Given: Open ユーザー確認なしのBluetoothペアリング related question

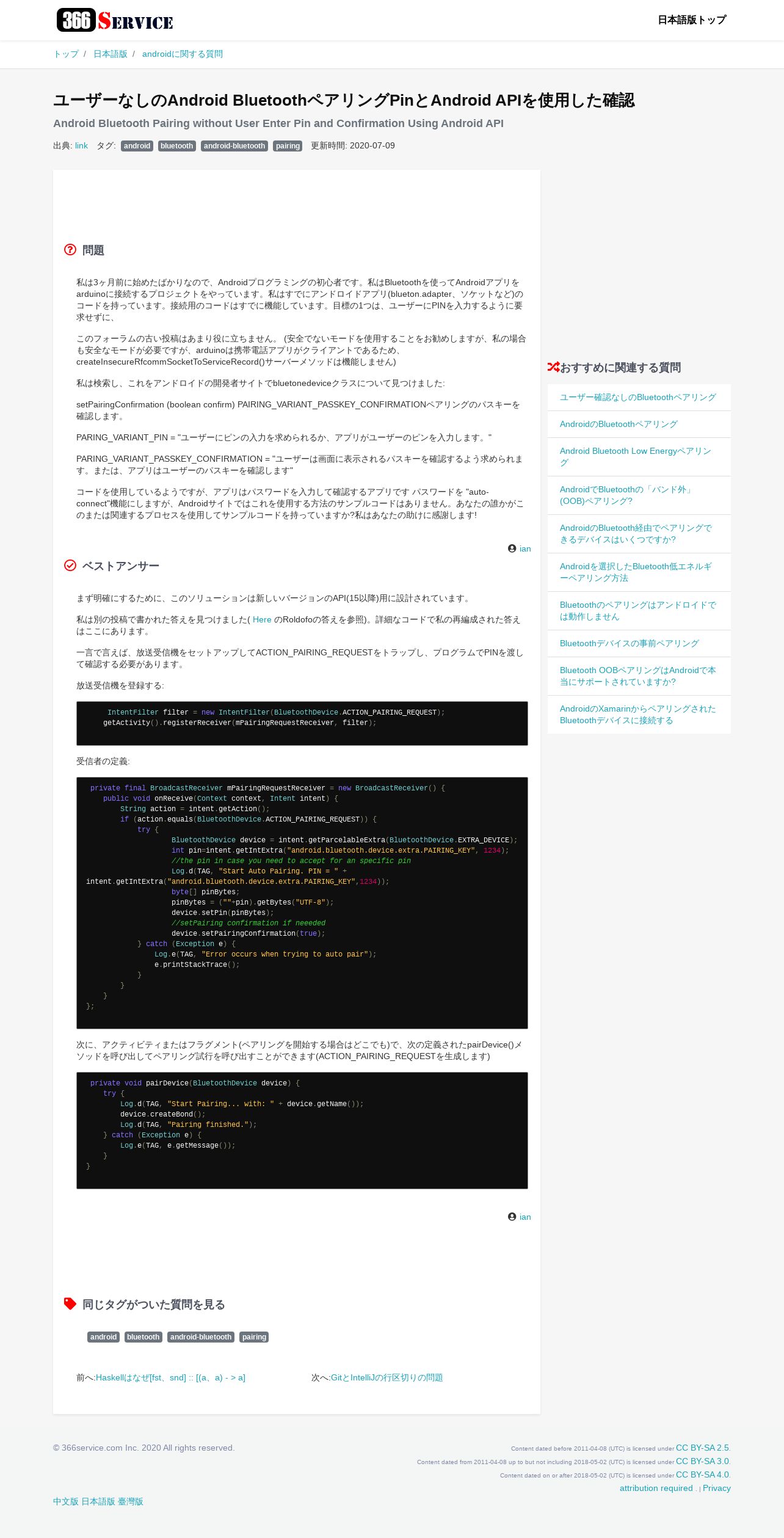Looking at the screenshot, I should [638, 397].
